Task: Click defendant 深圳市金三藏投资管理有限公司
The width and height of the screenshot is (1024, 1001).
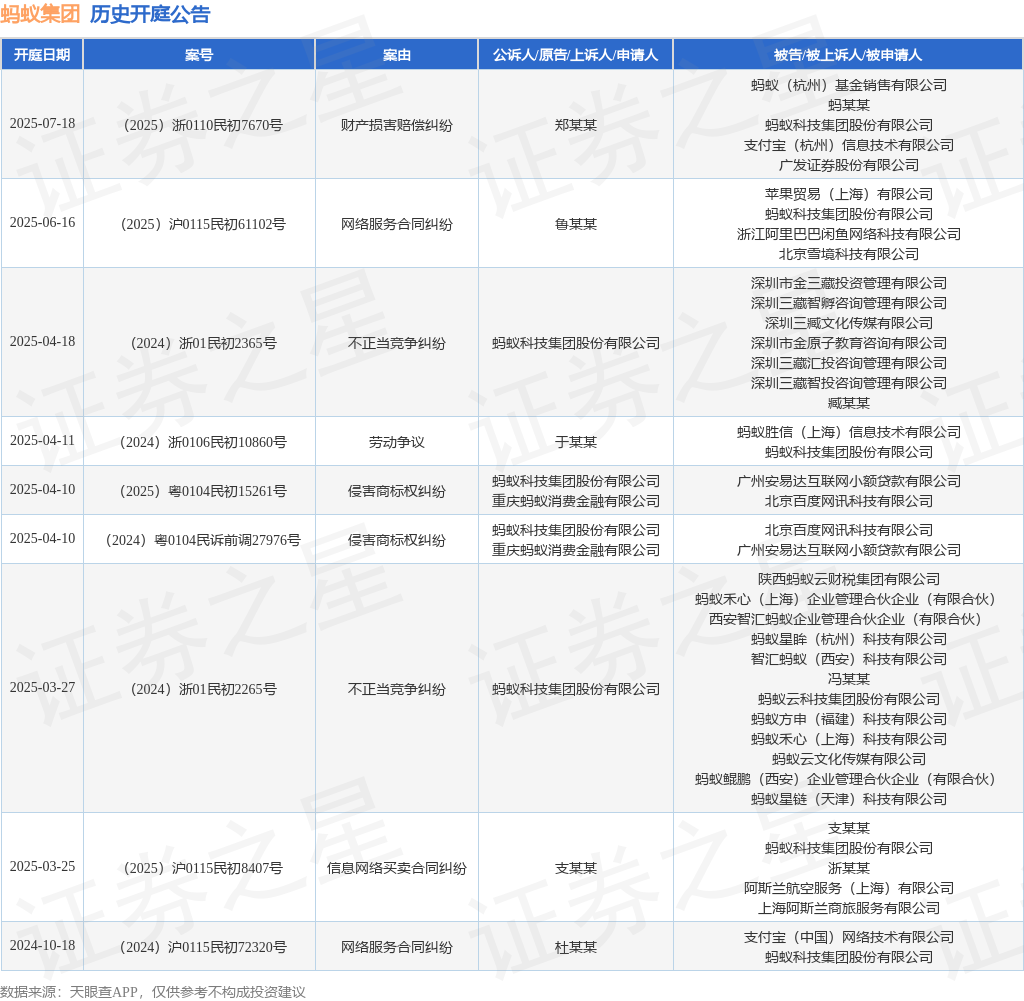Action: (x=848, y=283)
